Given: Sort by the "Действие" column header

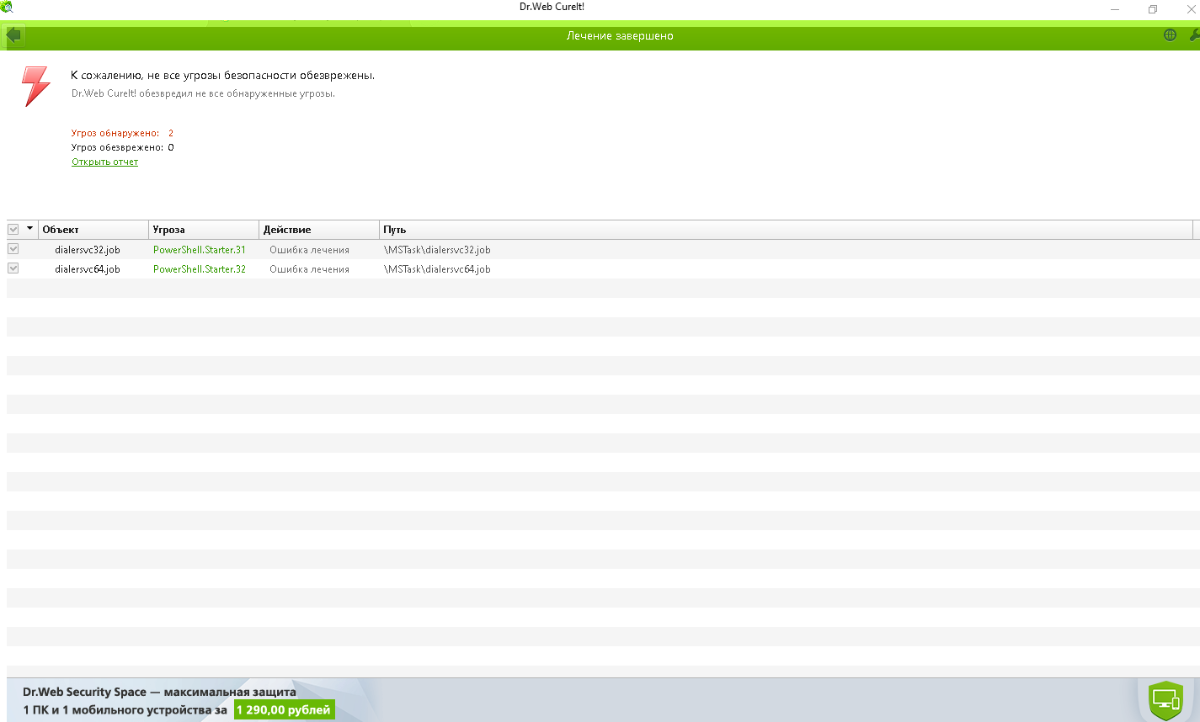Looking at the screenshot, I should click(319, 230).
